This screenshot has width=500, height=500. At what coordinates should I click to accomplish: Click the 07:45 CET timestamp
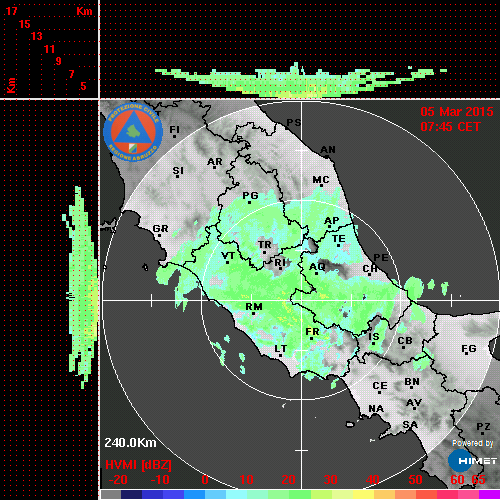[450, 127]
